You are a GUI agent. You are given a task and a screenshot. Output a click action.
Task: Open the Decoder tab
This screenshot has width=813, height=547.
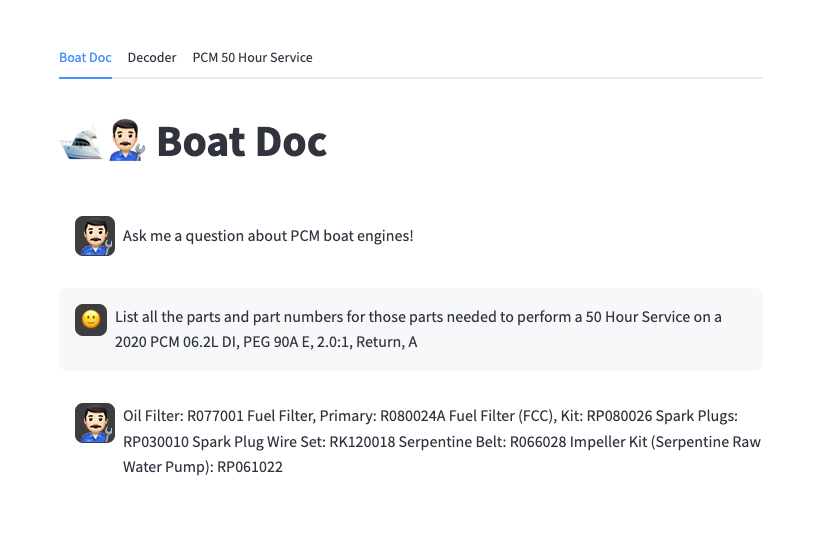[152, 58]
